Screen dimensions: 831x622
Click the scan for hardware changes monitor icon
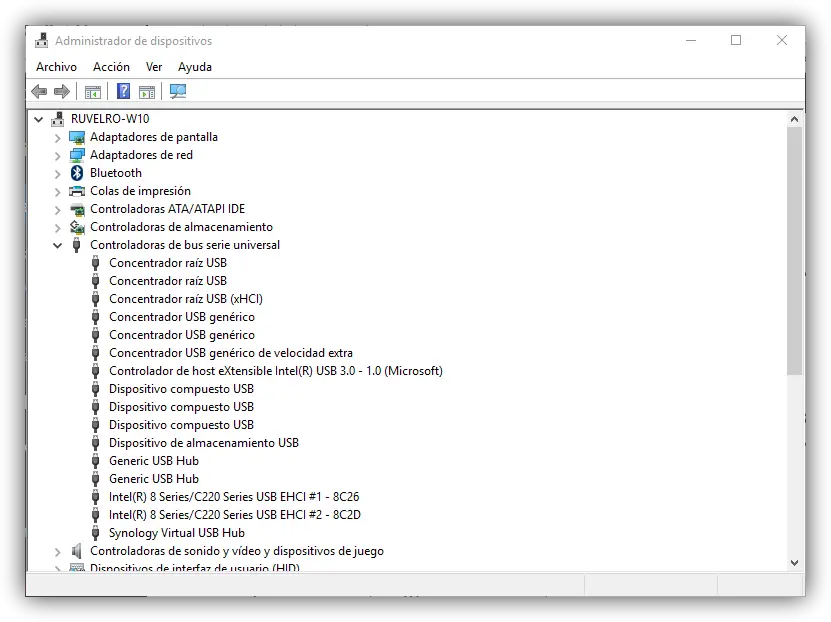(x=178, y=91)
